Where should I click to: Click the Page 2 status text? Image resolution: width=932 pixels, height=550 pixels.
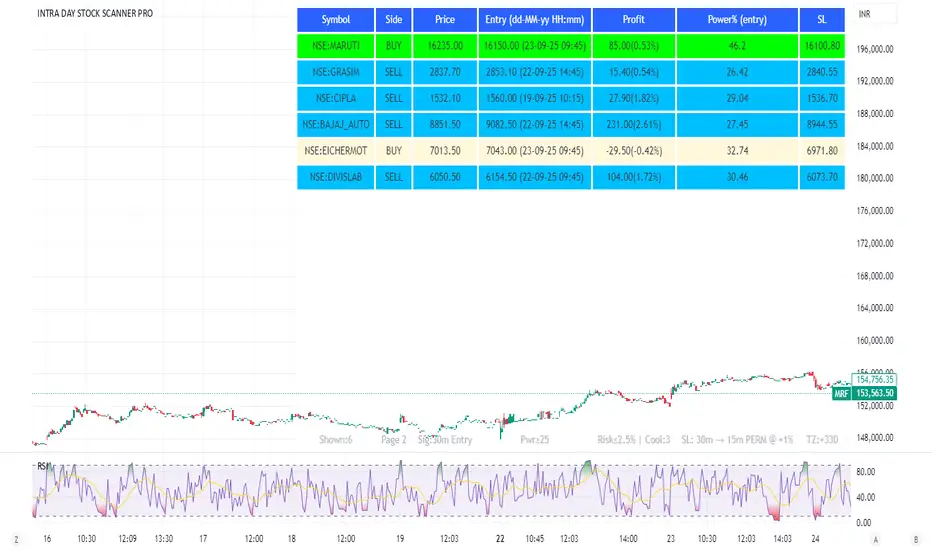393,440
